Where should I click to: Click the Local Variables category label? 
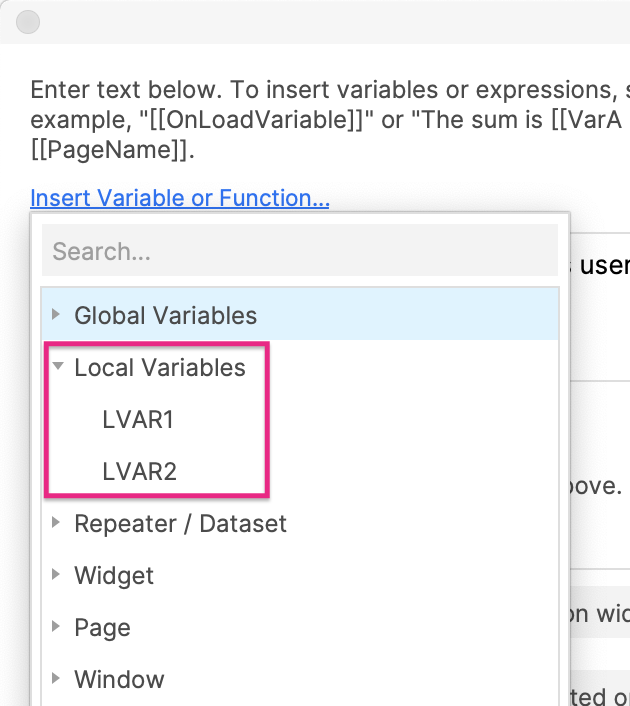tap(160, 368)
